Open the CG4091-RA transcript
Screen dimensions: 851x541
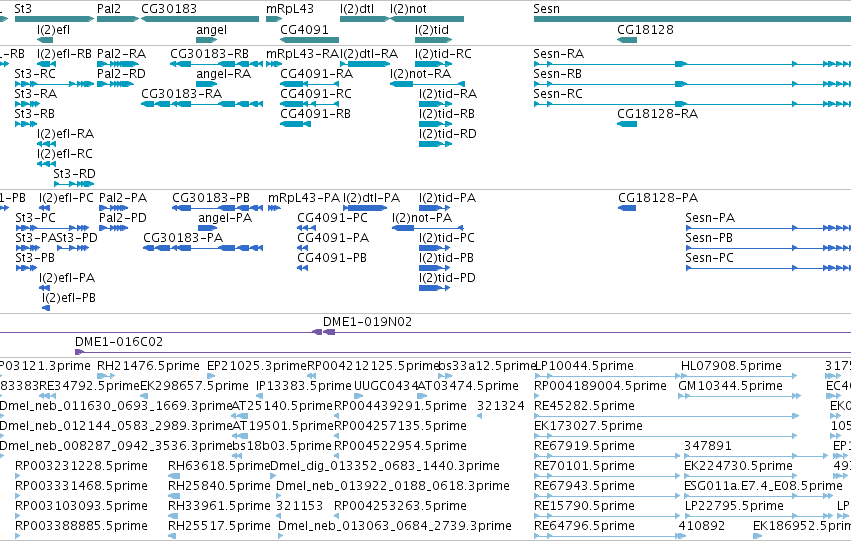click(x=309, y=84)
